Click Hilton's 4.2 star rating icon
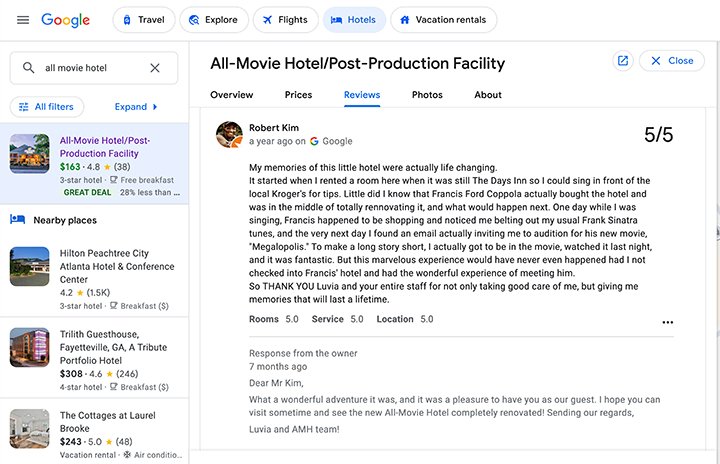Viewport: 720px width, 464px height. coord(80,293)
